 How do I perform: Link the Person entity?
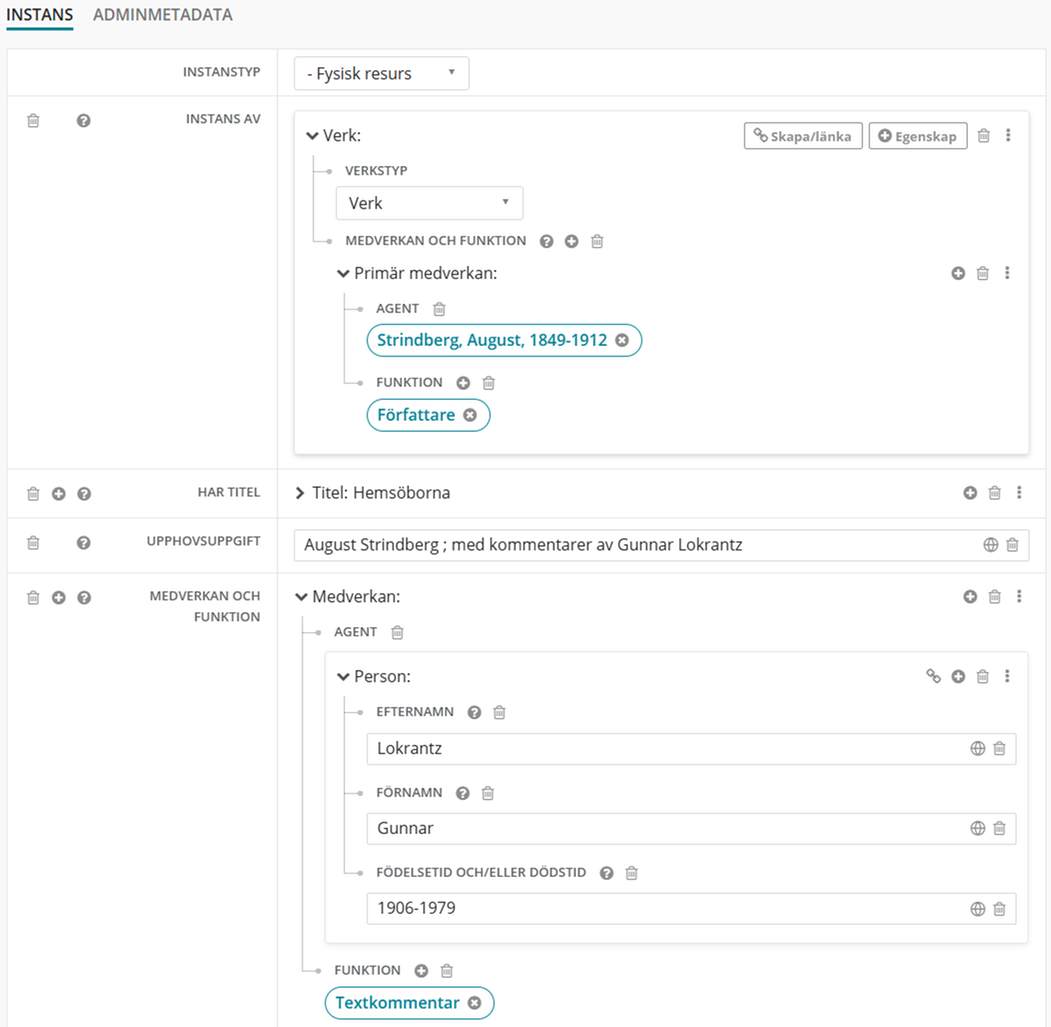[933, 676]
